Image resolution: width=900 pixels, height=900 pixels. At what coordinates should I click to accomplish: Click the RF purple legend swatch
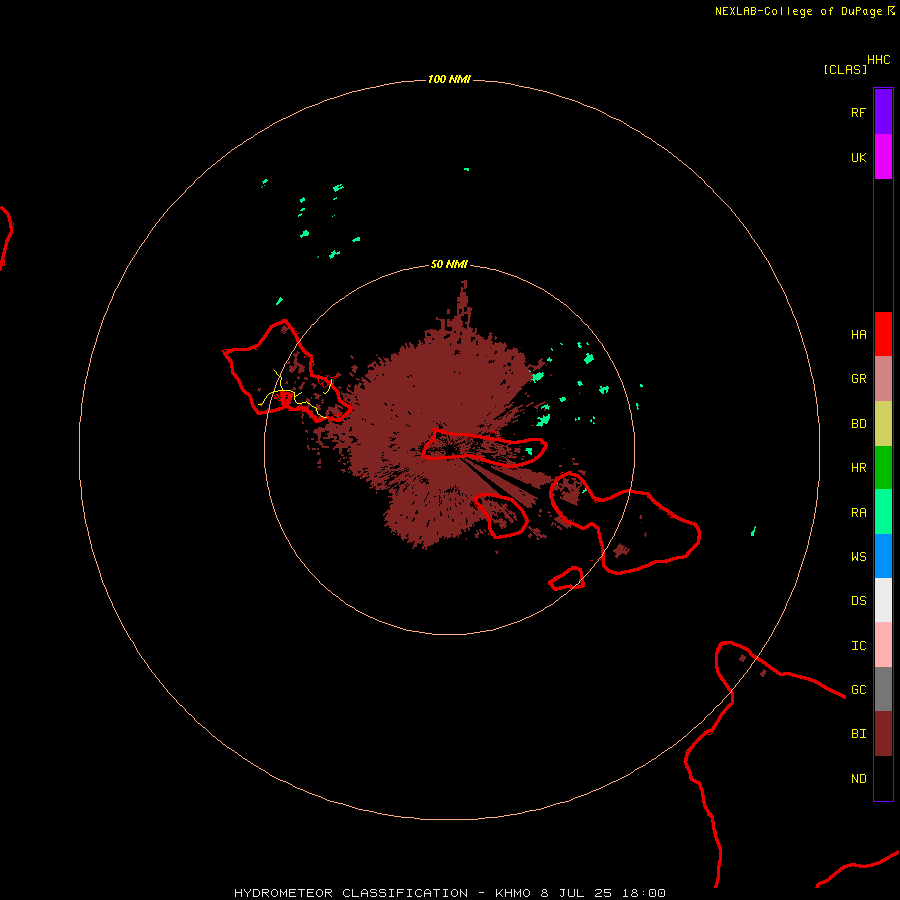click(x=883, y=112)
